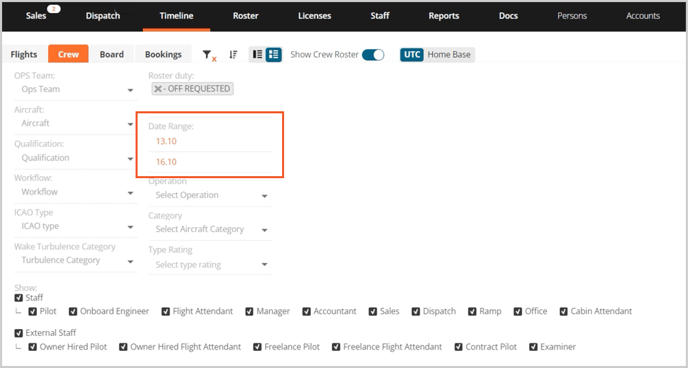Expand the Workflow dropdown

[76, 192]
